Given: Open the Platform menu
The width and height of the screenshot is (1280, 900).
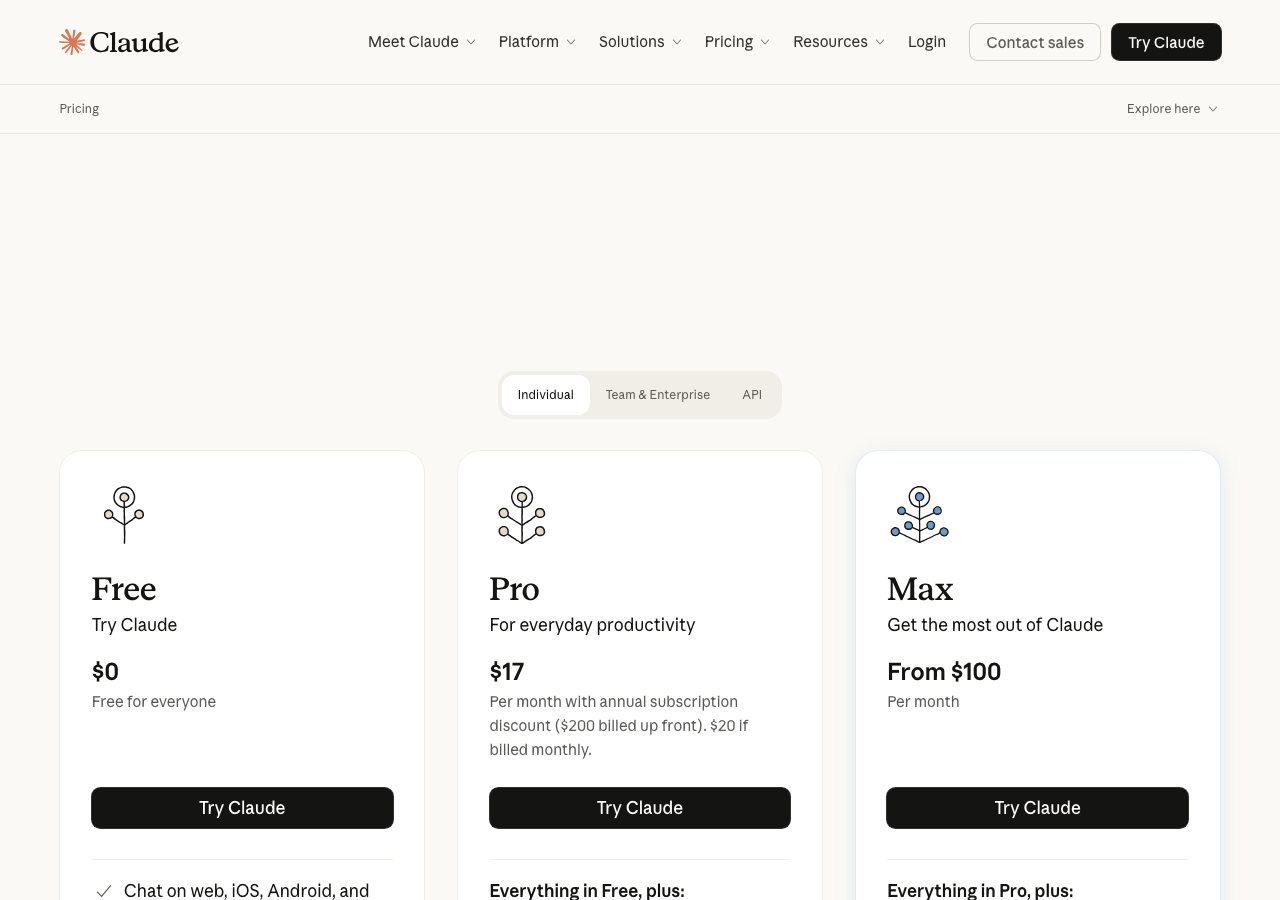Looking at the screenshot, I should 536,41.
